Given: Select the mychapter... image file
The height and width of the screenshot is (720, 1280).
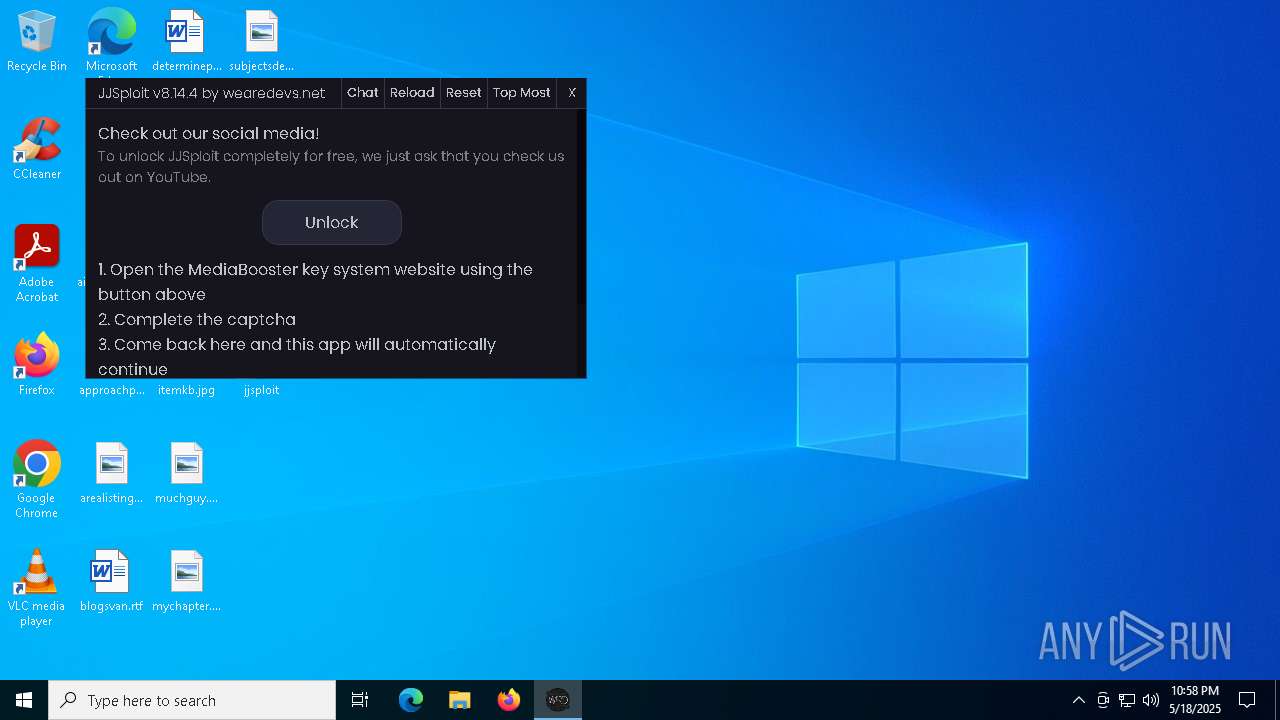Looking at the screenshot, I should tap(186, 581).
